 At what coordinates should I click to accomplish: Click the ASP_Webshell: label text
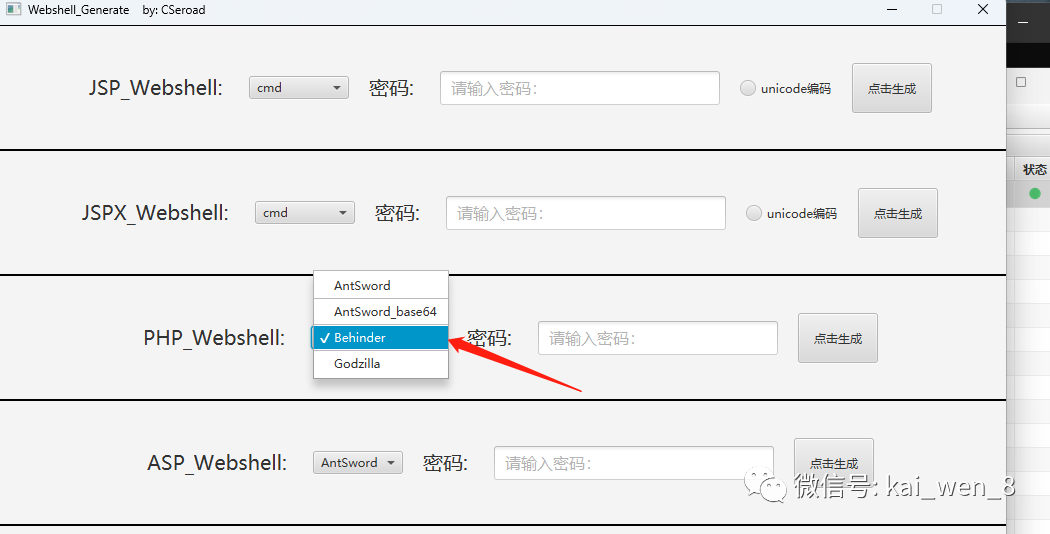(217, 463)
